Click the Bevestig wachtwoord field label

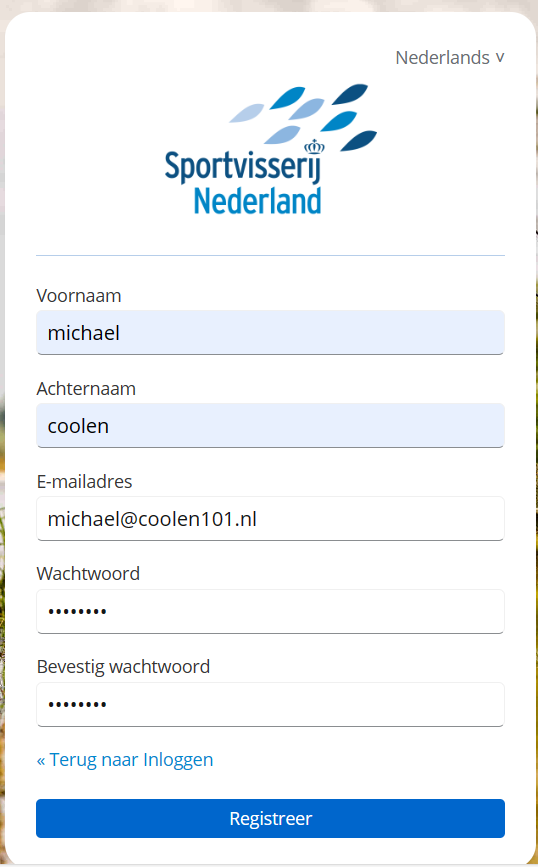point(123,666)
